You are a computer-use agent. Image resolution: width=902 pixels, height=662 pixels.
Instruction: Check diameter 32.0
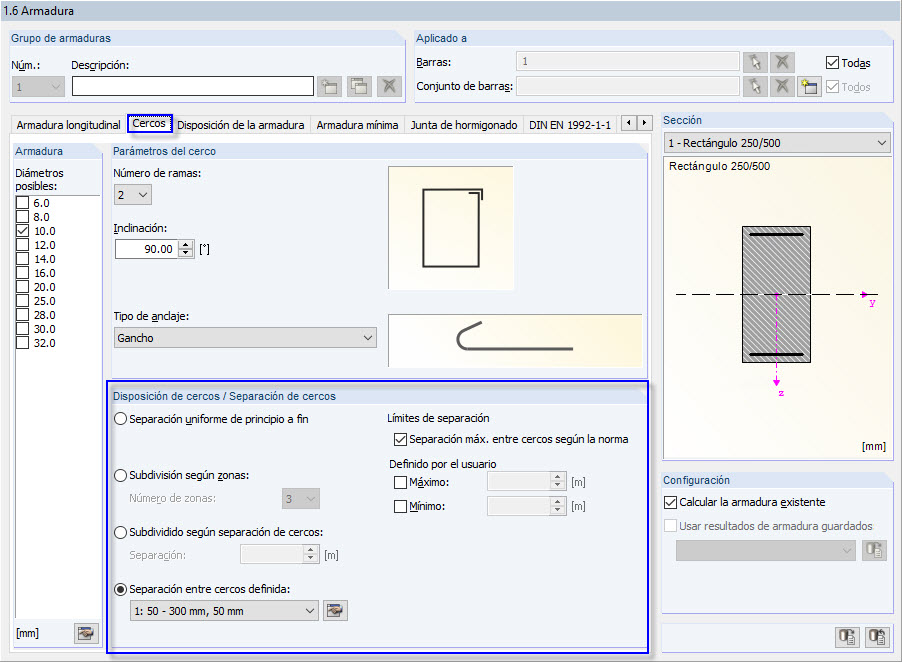(22, 343)
